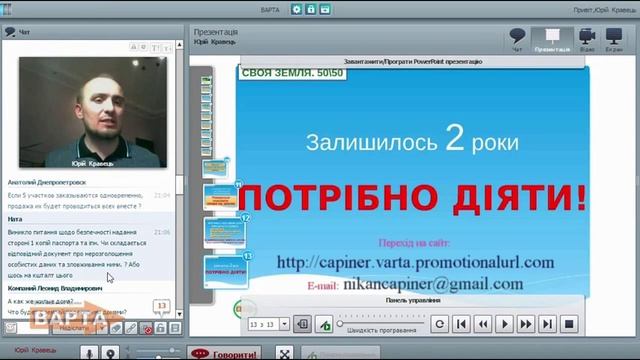This screenshot has width=640, height=360.
Task: Click the ВАРТА title in the top bar
Action: pos(270,10)
